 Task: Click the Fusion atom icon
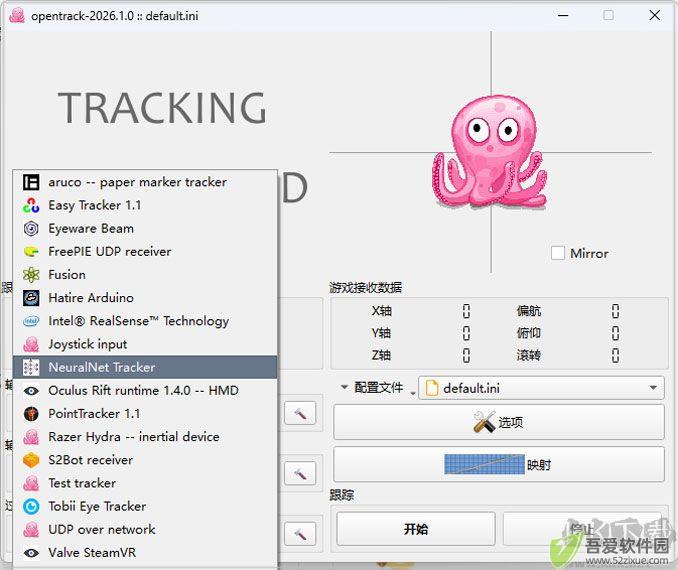(x=31, y=275)
